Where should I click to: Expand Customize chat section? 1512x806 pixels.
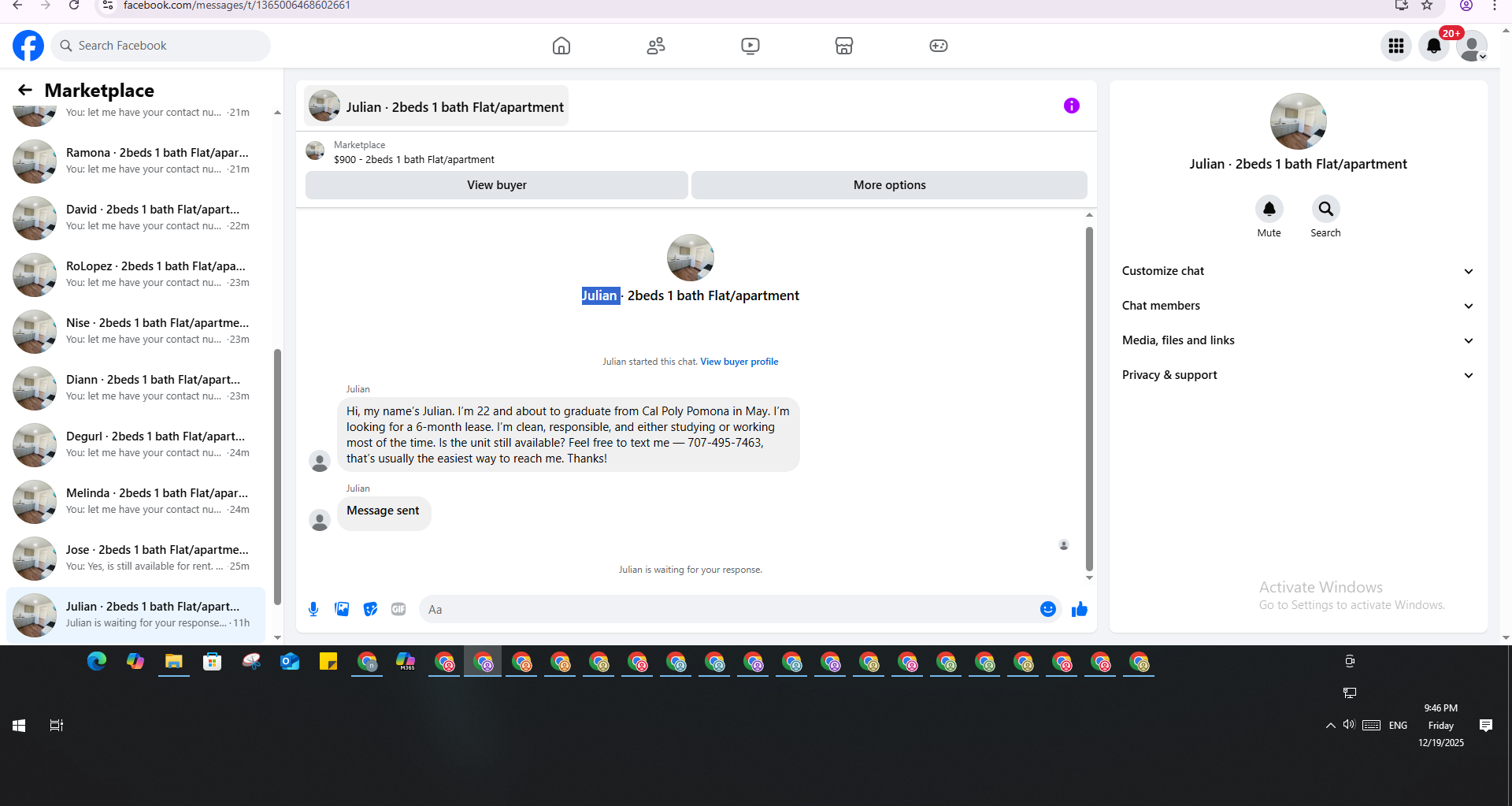[1297, 271]
